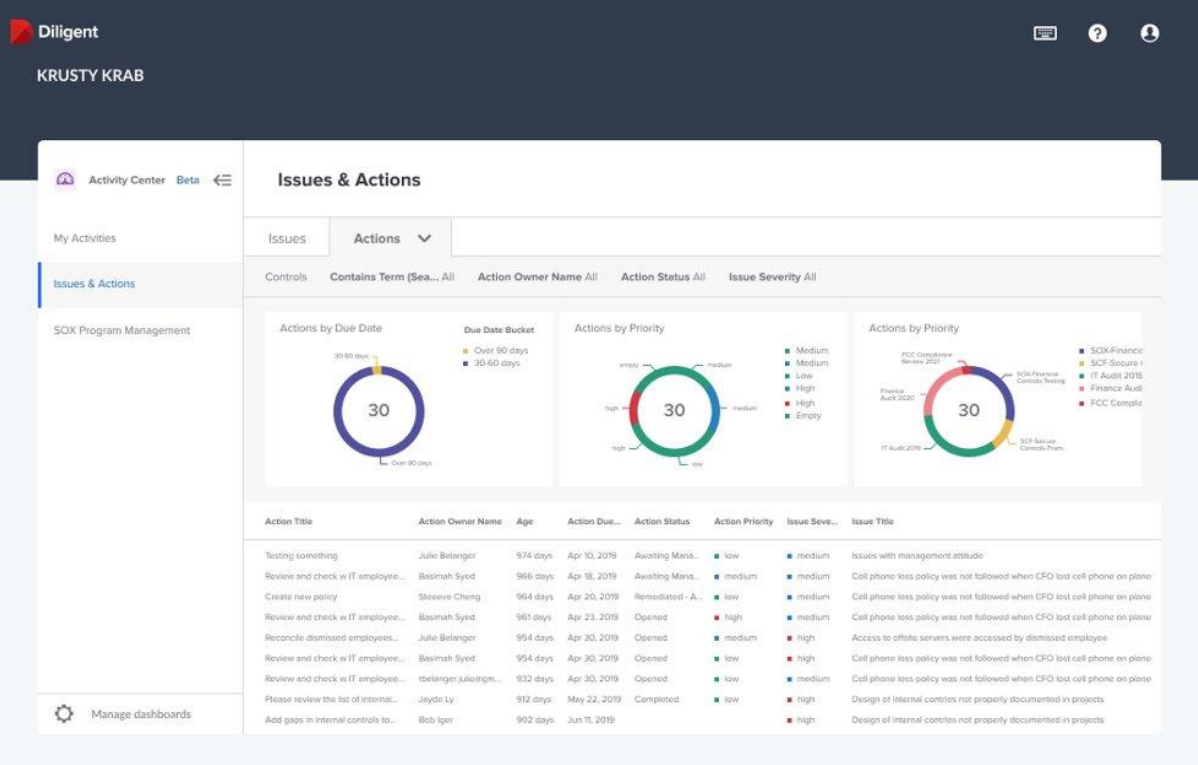Collapse the sidebar with the arrow icon

coord(222,179)
